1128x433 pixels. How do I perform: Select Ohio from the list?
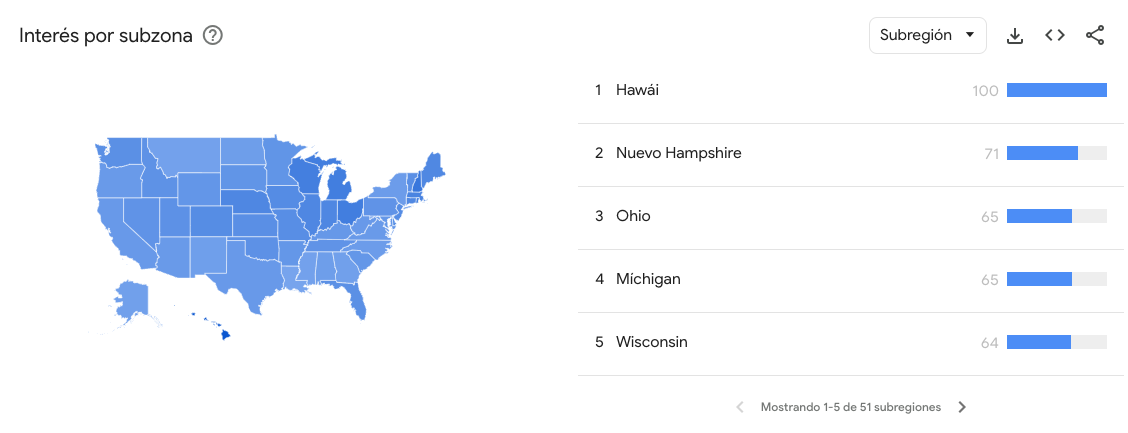point(633,216)
